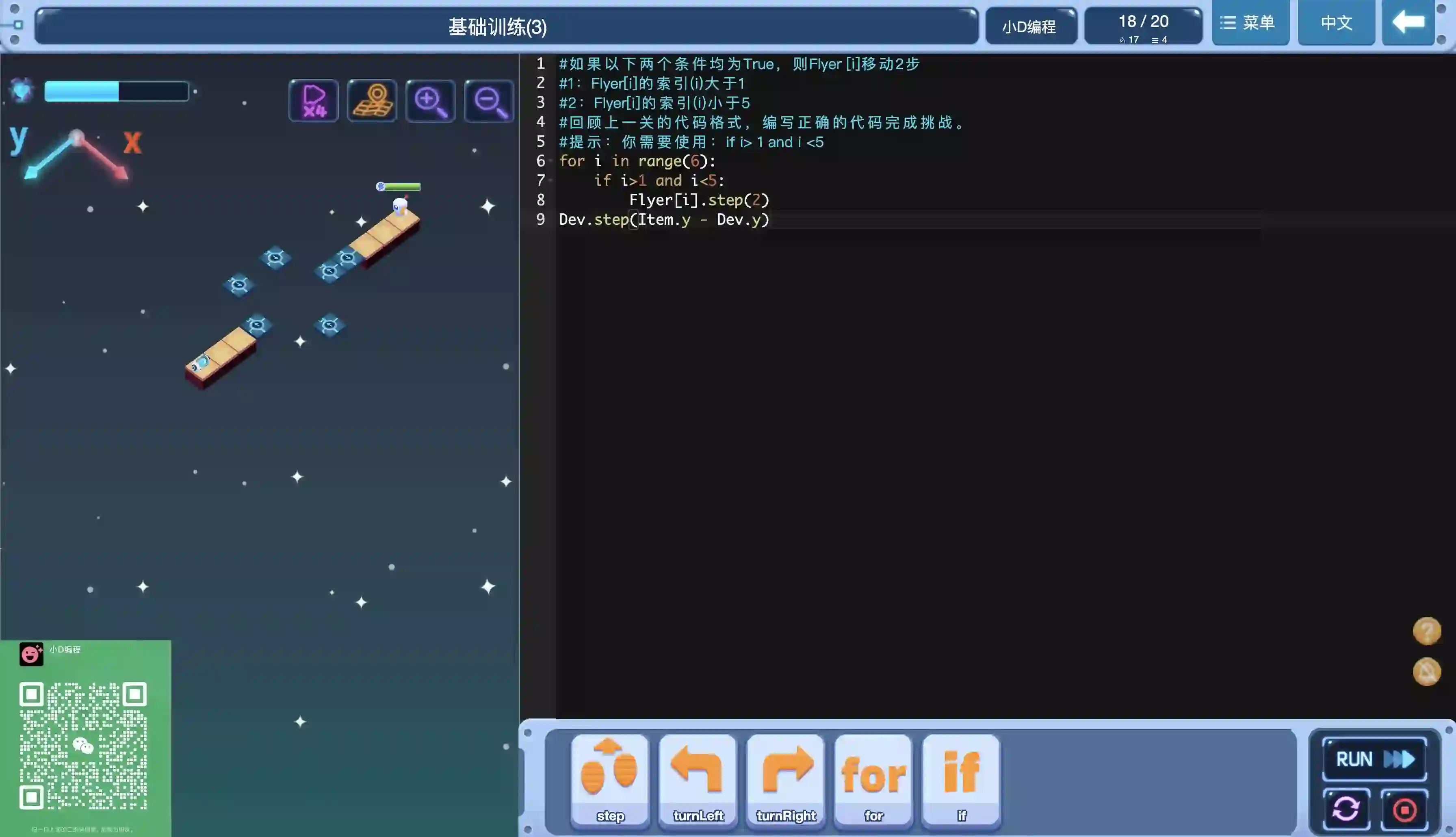Viewport: 1456px width, 837px height.
Task: Click the 小D编程 tab button
Action: [1030, 26]
